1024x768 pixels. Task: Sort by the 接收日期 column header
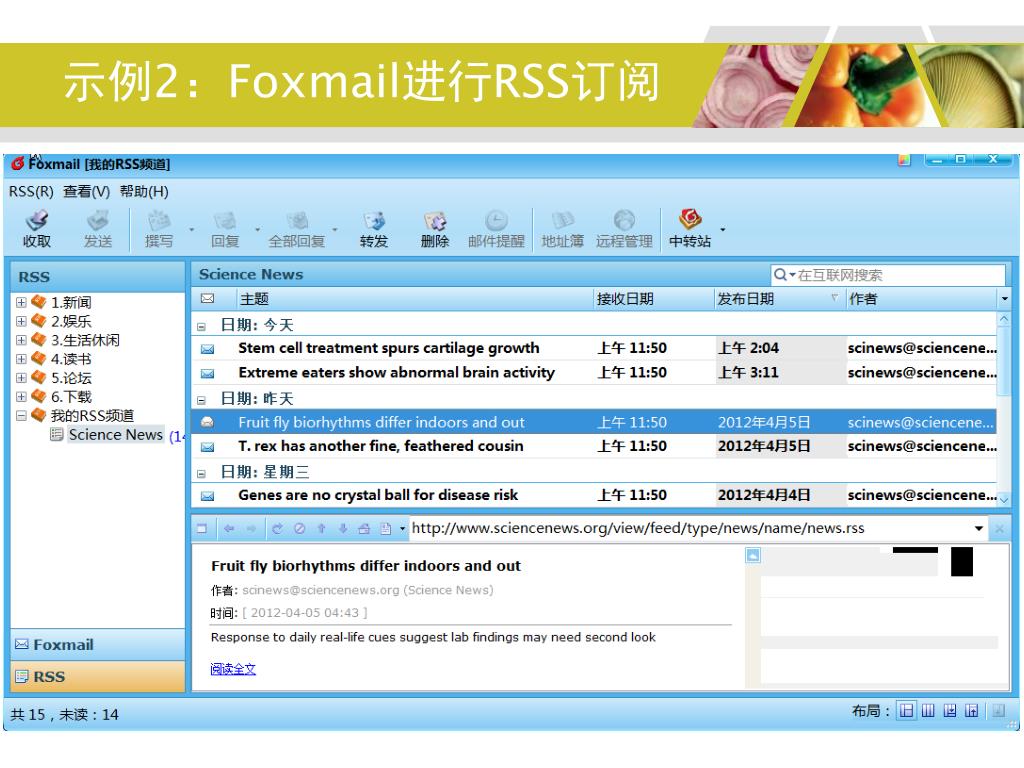point(653,299)
